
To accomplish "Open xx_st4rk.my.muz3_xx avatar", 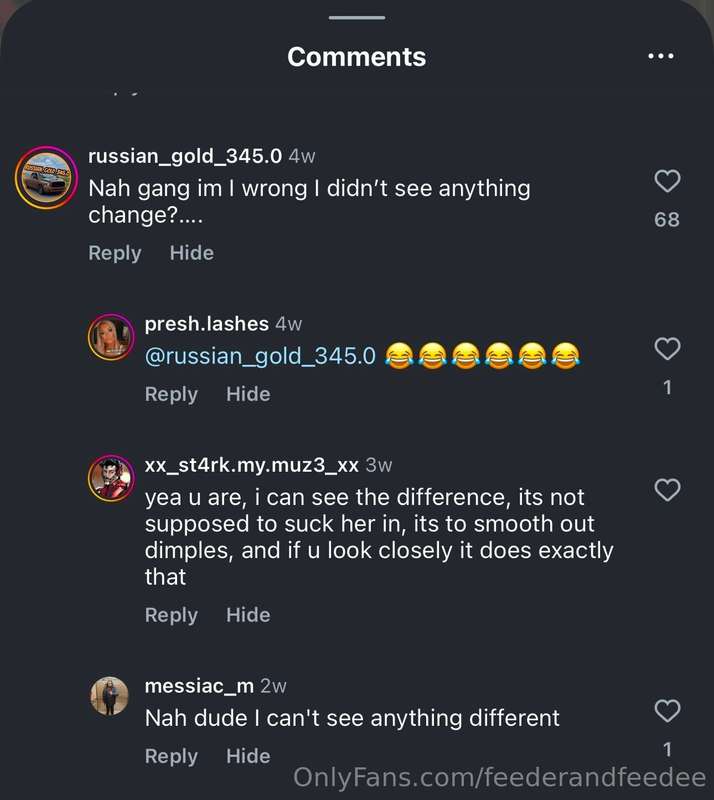I will point(111,479).
